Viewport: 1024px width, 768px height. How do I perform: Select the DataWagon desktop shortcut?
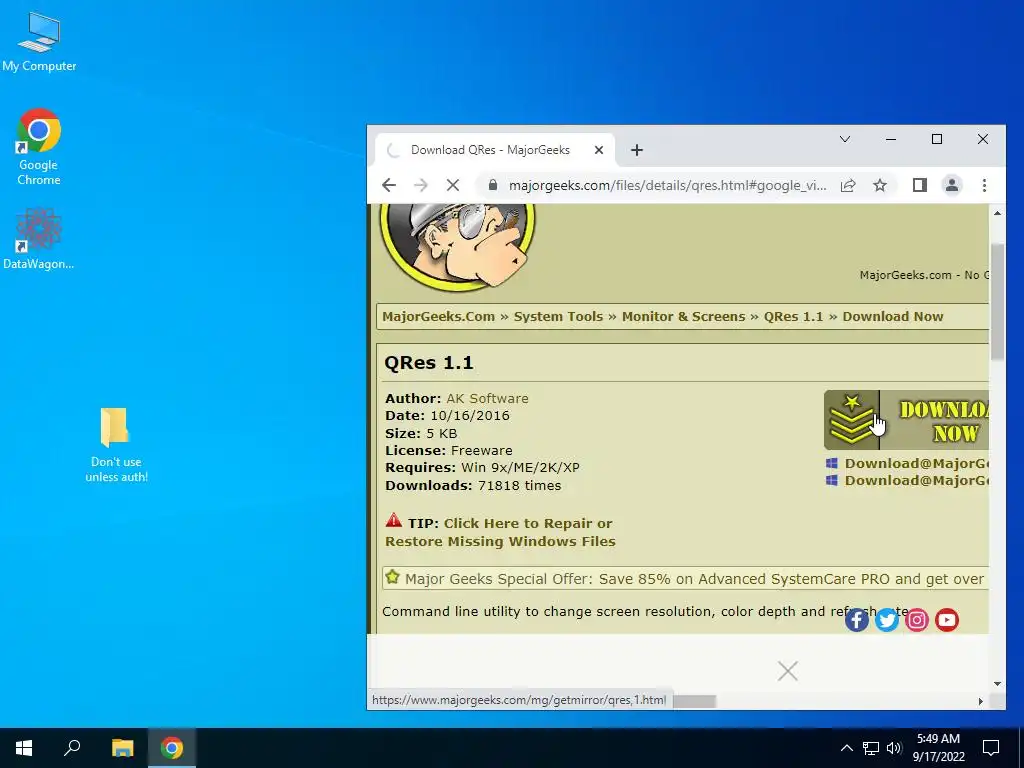(x=39, y=239)
